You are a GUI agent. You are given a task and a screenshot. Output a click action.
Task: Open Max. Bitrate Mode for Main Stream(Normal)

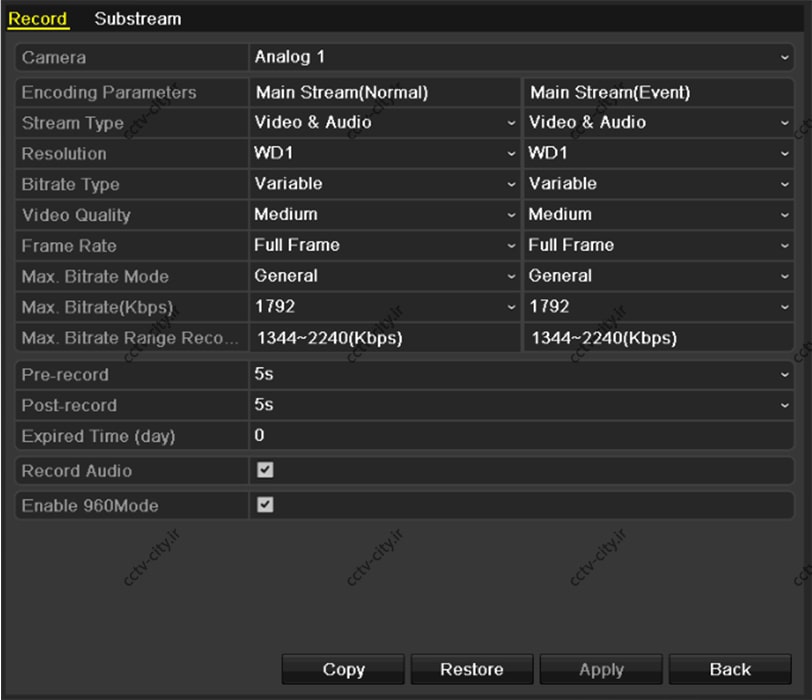385,276
